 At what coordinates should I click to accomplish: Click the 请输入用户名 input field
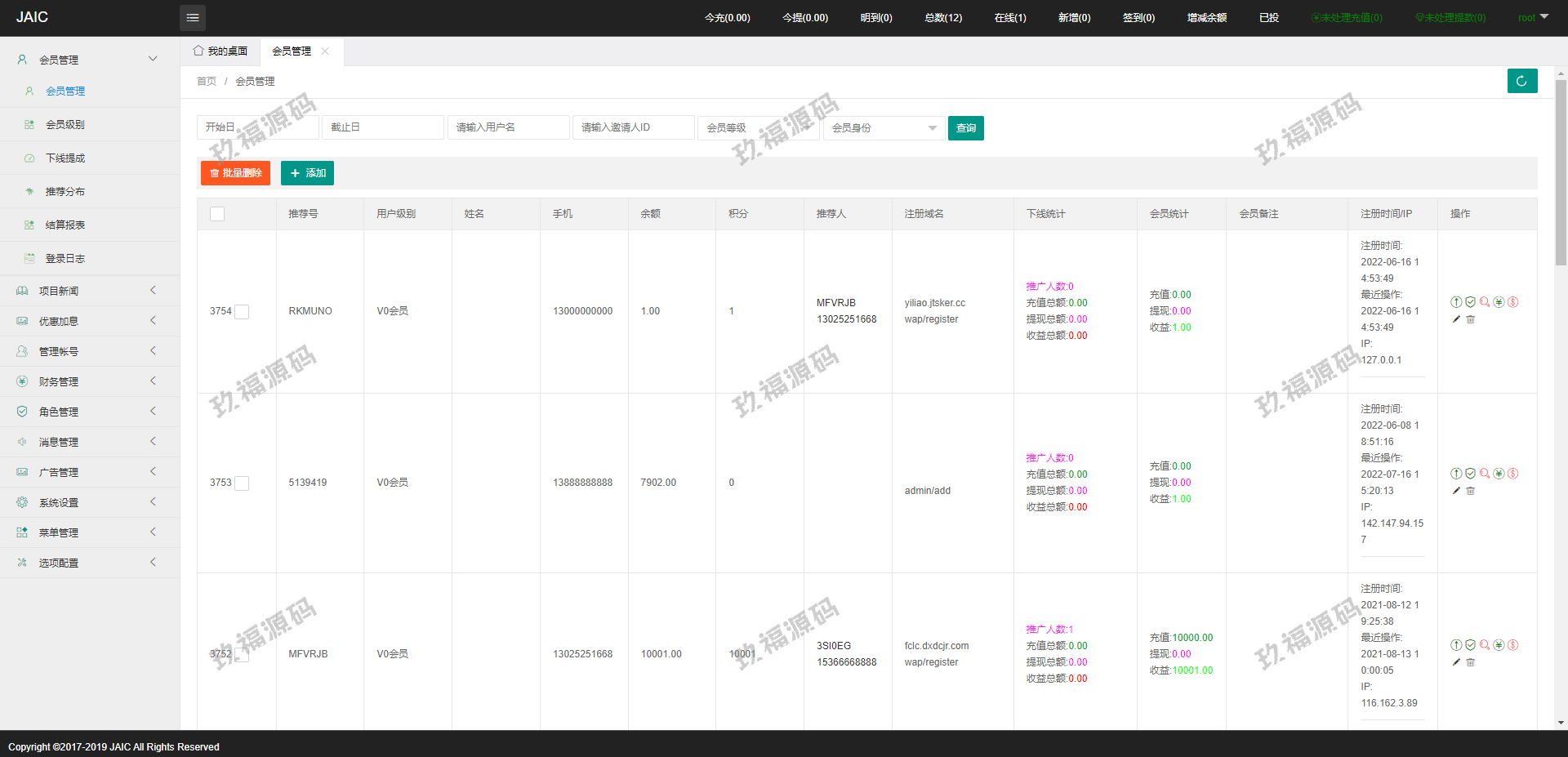click(508, 128)
